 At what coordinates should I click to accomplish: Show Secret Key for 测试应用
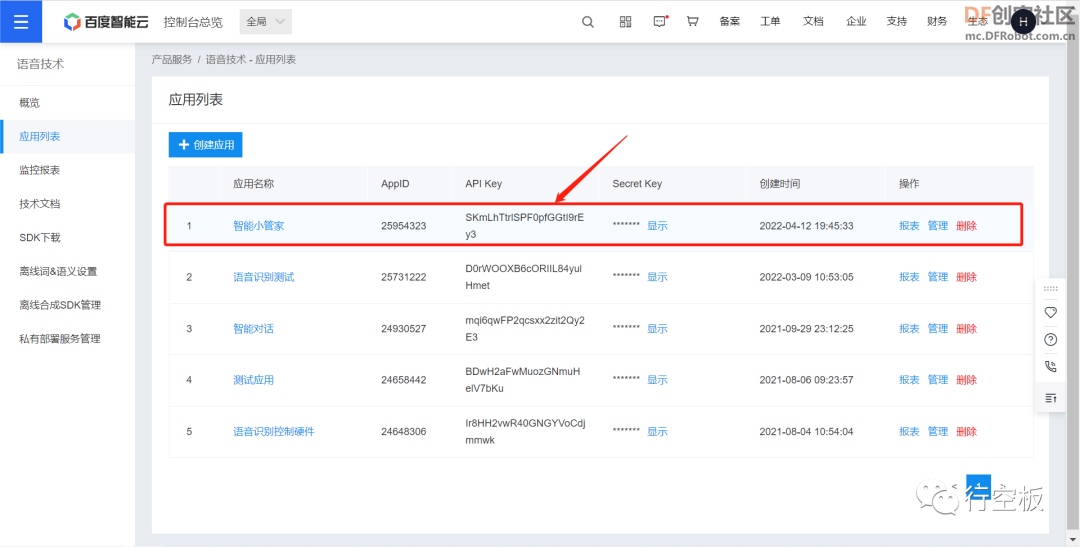pyautogui.click(x=657, y=380)
